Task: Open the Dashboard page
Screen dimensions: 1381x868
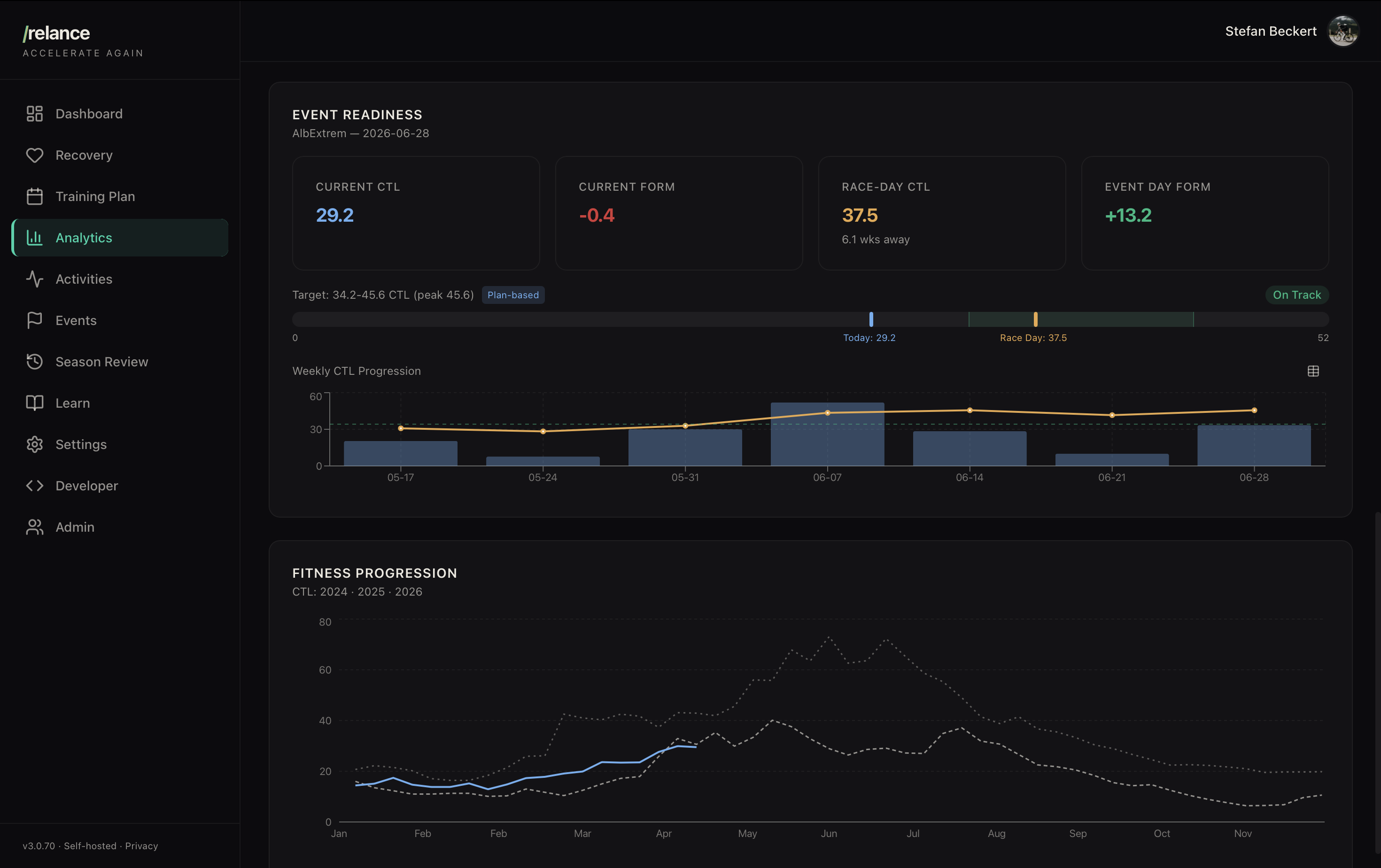Action: [x=120, y=114]
